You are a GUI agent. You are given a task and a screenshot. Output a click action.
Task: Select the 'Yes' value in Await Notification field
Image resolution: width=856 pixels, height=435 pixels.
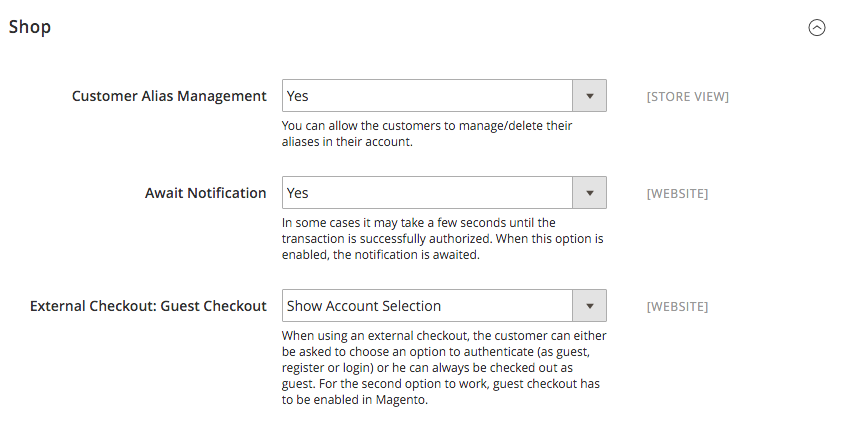tap(426, 193)
